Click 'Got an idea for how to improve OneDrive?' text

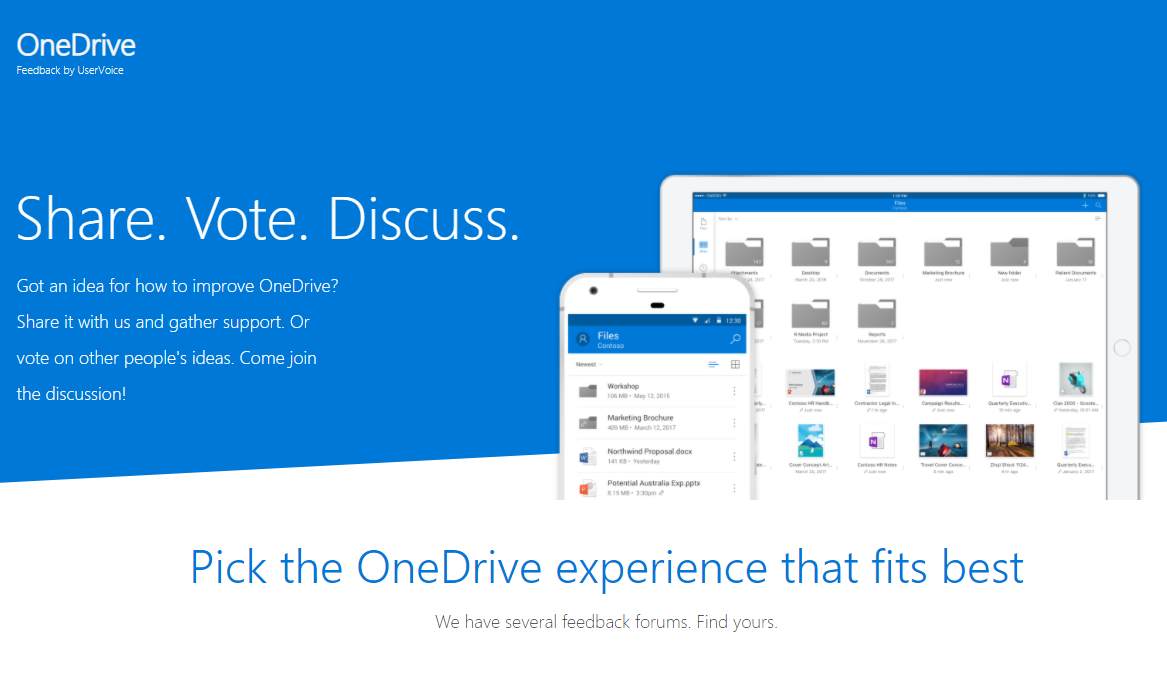pos(177,286)
